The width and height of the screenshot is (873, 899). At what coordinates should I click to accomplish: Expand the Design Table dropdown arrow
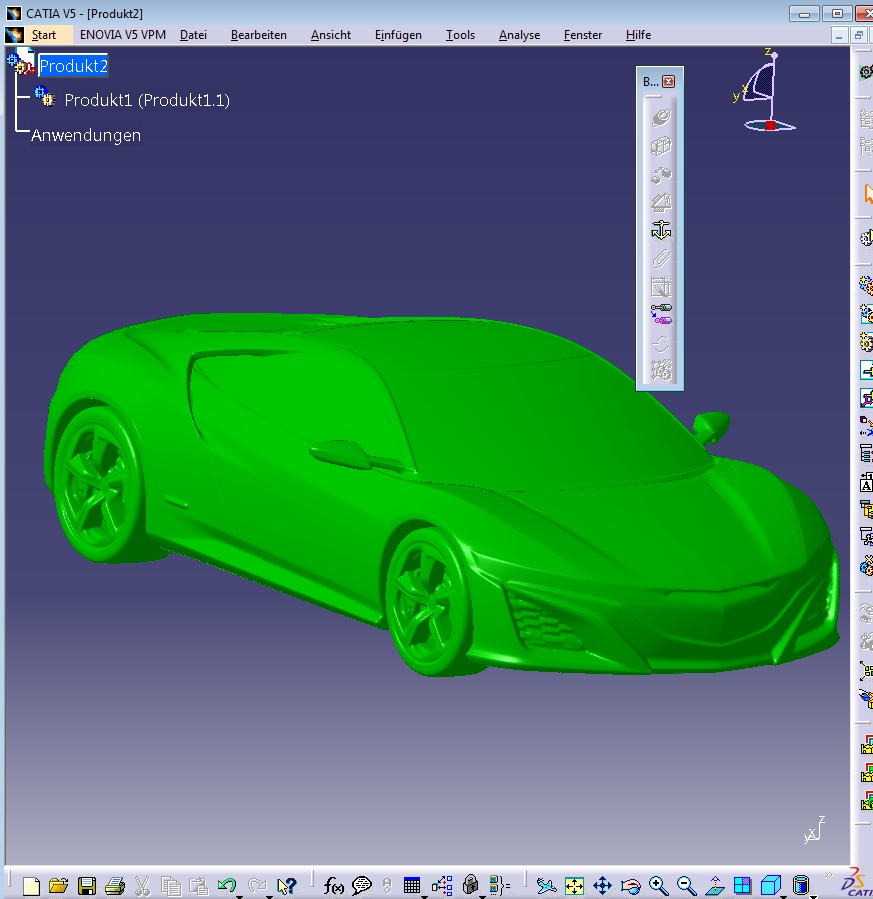click(425, 897)
